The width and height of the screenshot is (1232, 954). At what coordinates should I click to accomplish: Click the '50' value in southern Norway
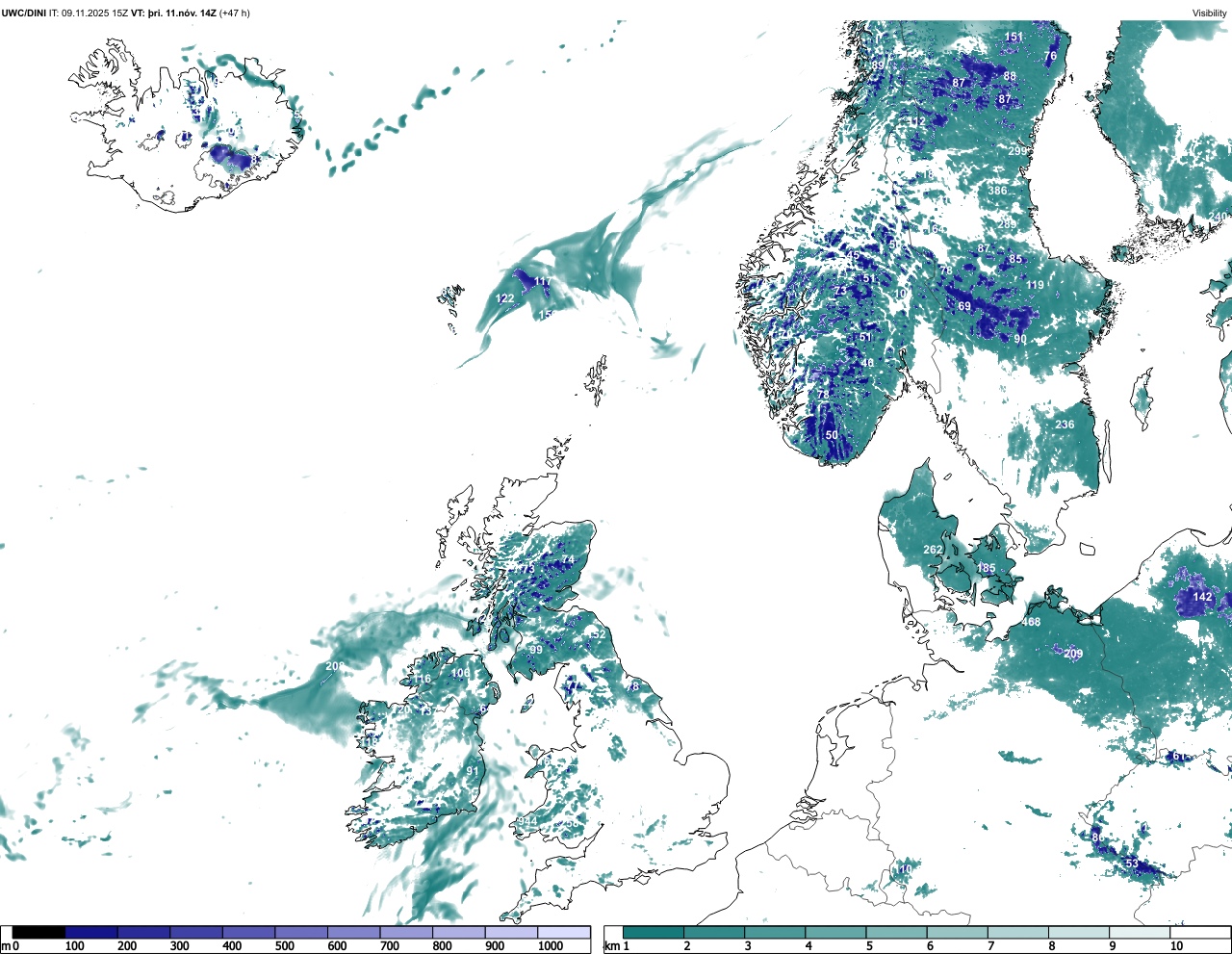click(832, 435)
